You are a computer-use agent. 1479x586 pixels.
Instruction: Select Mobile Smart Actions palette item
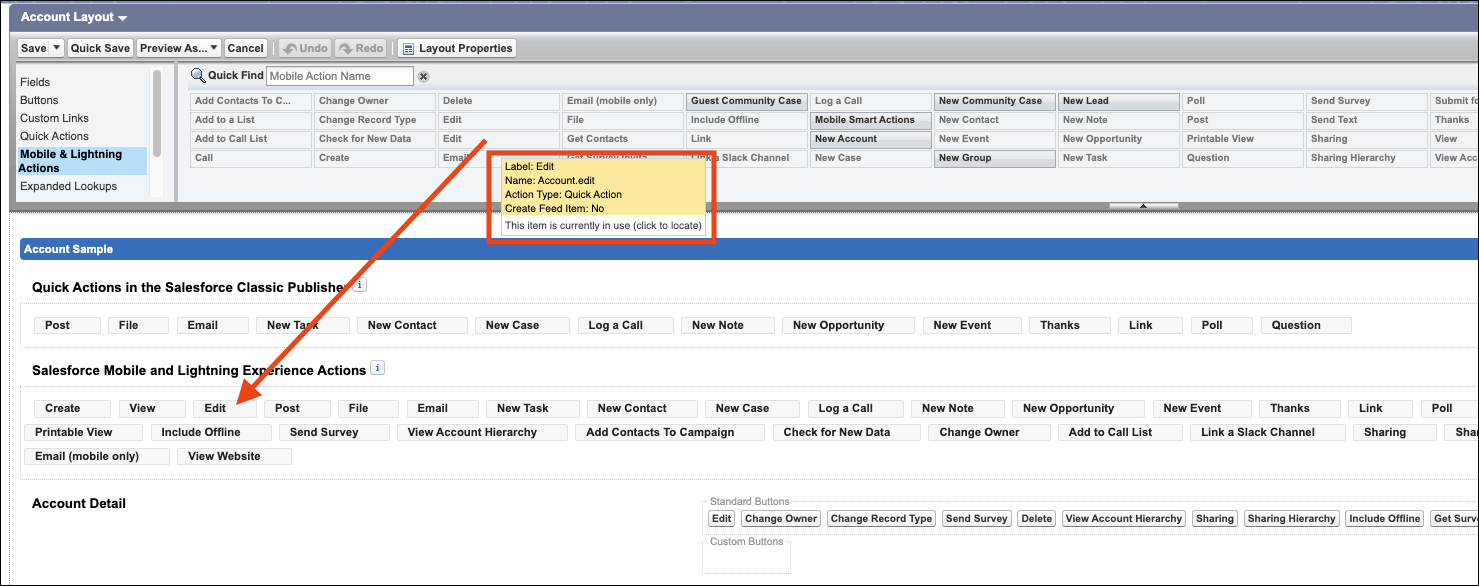click(x=871, y=120)
